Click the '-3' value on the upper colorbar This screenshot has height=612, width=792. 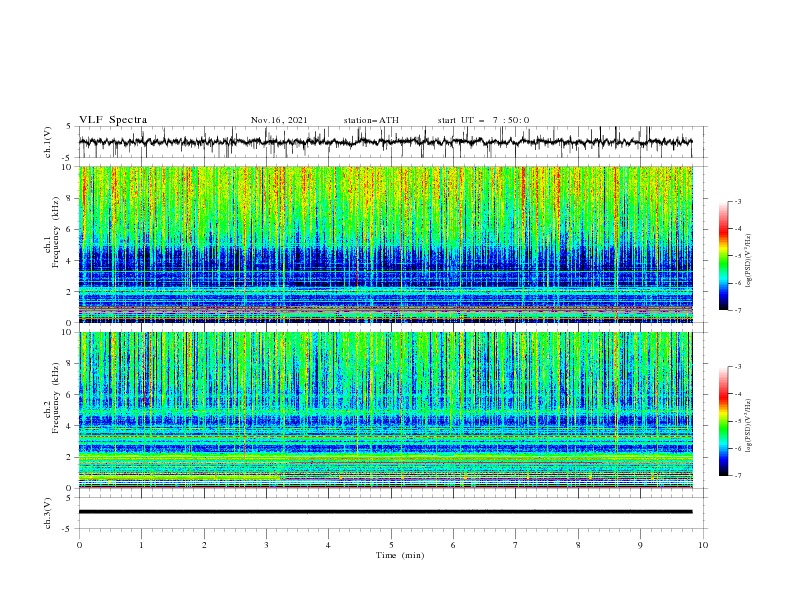click(x=737, y=201)
